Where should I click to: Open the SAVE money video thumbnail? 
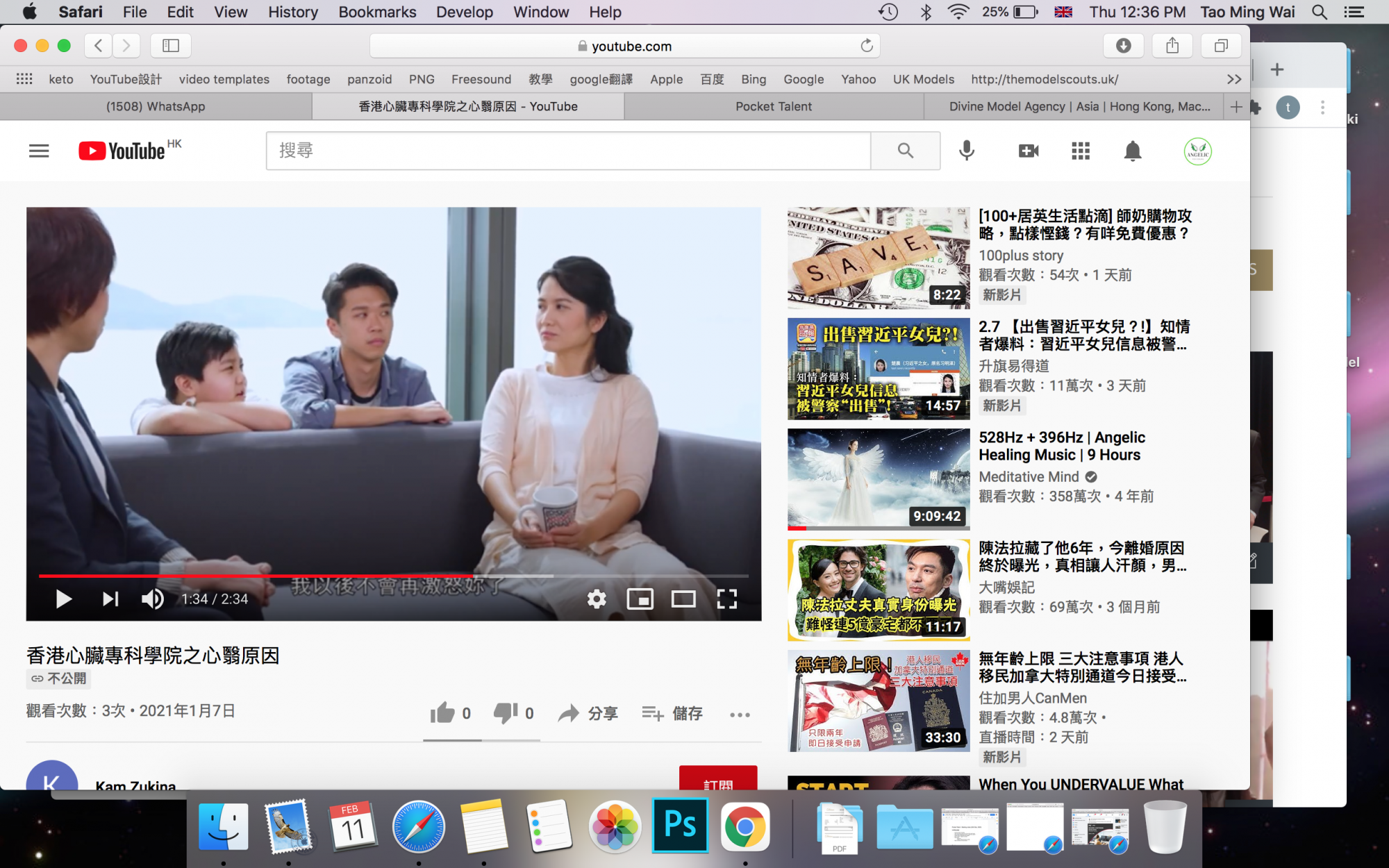tap(879, 258)
